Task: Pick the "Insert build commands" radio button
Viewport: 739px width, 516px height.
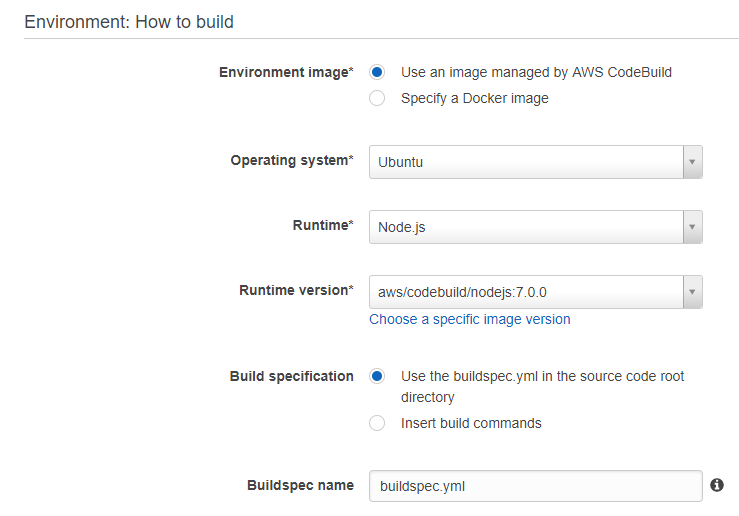Action: (377, 423)
